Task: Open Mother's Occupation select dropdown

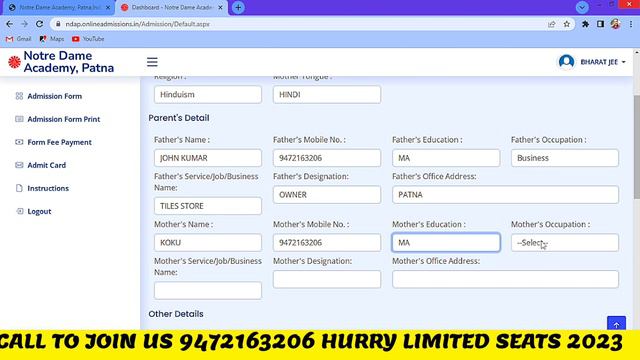Action: point(564,242)
